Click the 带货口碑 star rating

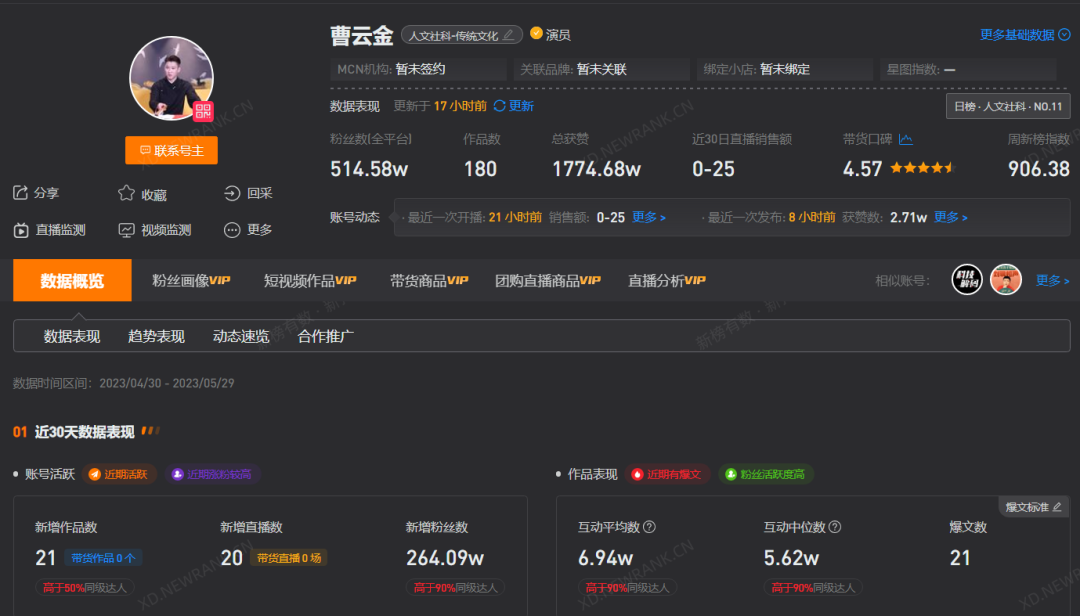pos(922,167)
